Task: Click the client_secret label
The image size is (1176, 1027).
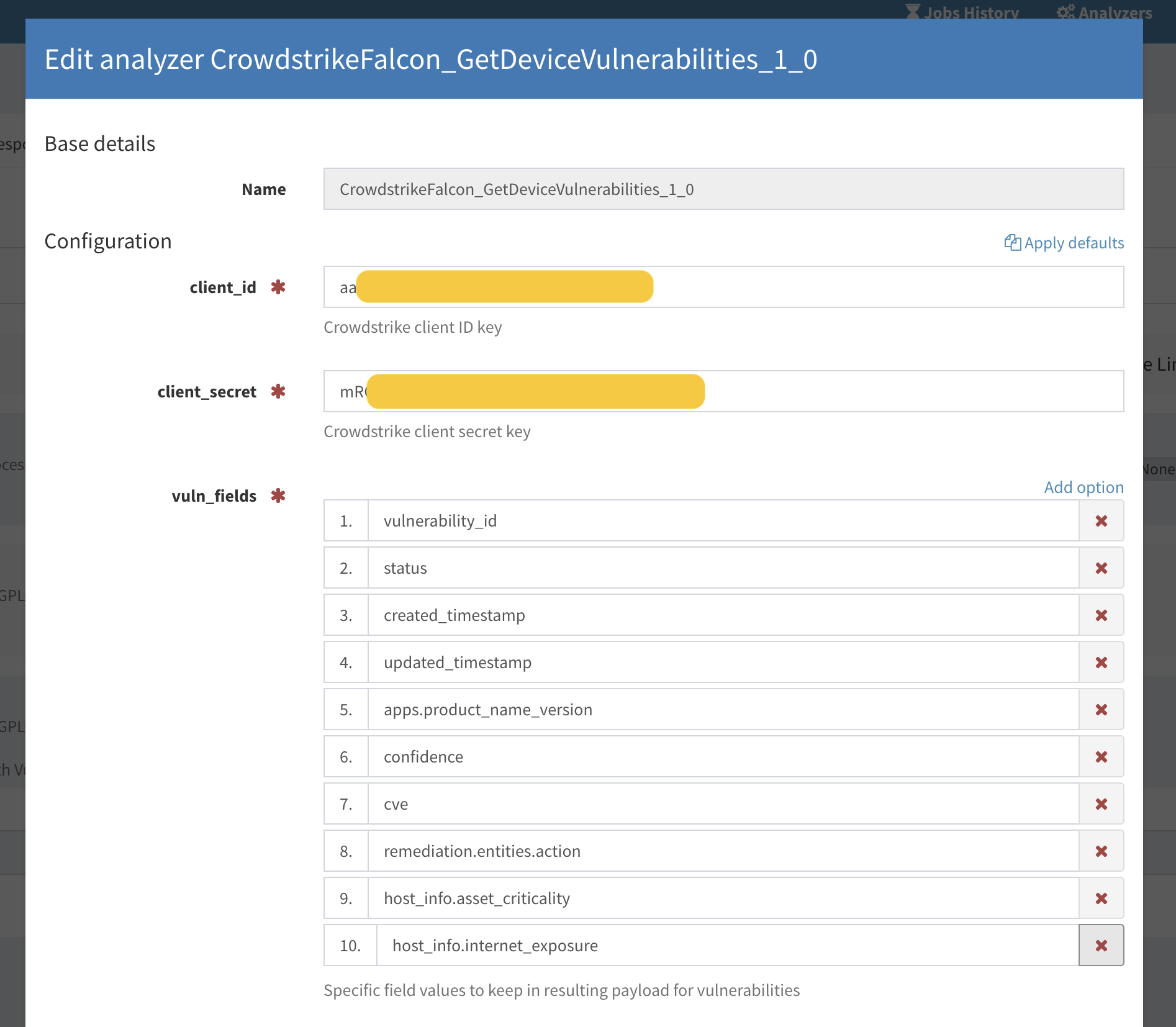Action: pyautogui.click(x=207, y=391)
